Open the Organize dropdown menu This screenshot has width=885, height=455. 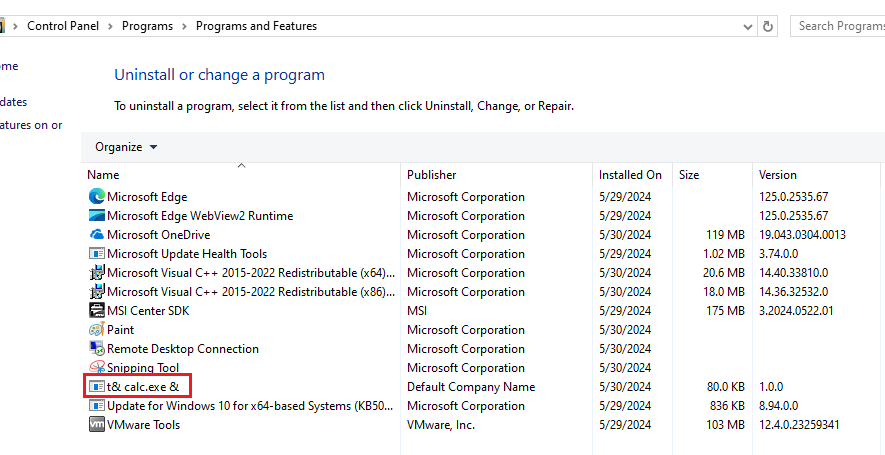coord(126,147)
